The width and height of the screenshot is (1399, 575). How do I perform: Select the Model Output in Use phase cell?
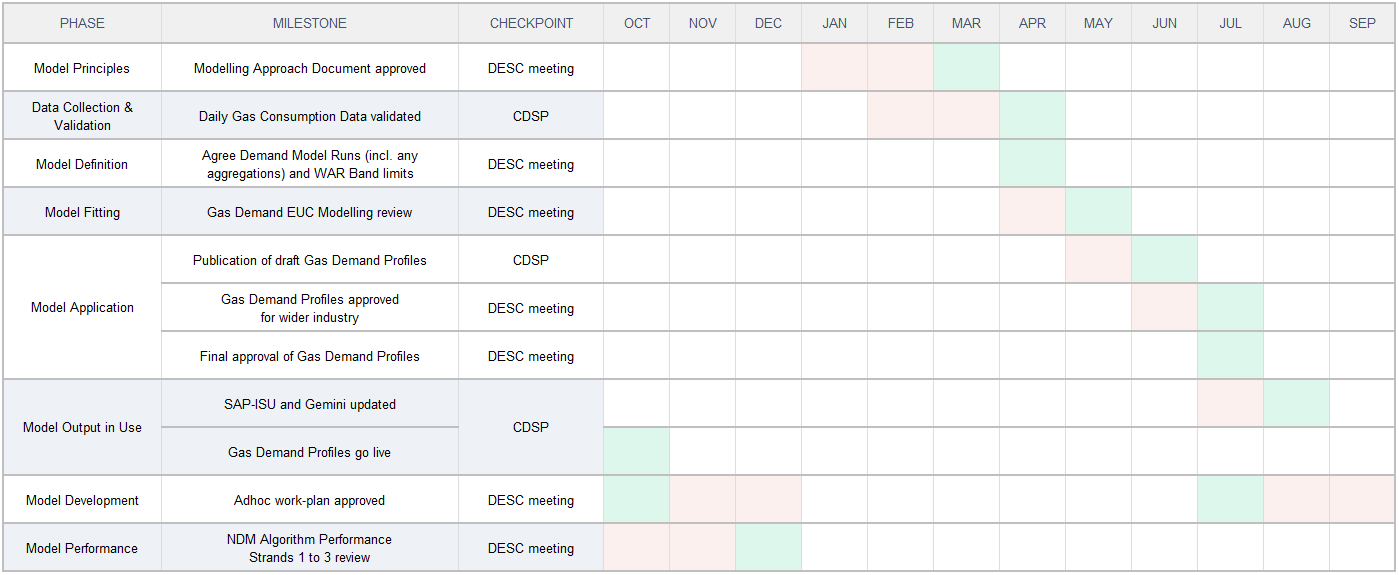coord(82,428)
